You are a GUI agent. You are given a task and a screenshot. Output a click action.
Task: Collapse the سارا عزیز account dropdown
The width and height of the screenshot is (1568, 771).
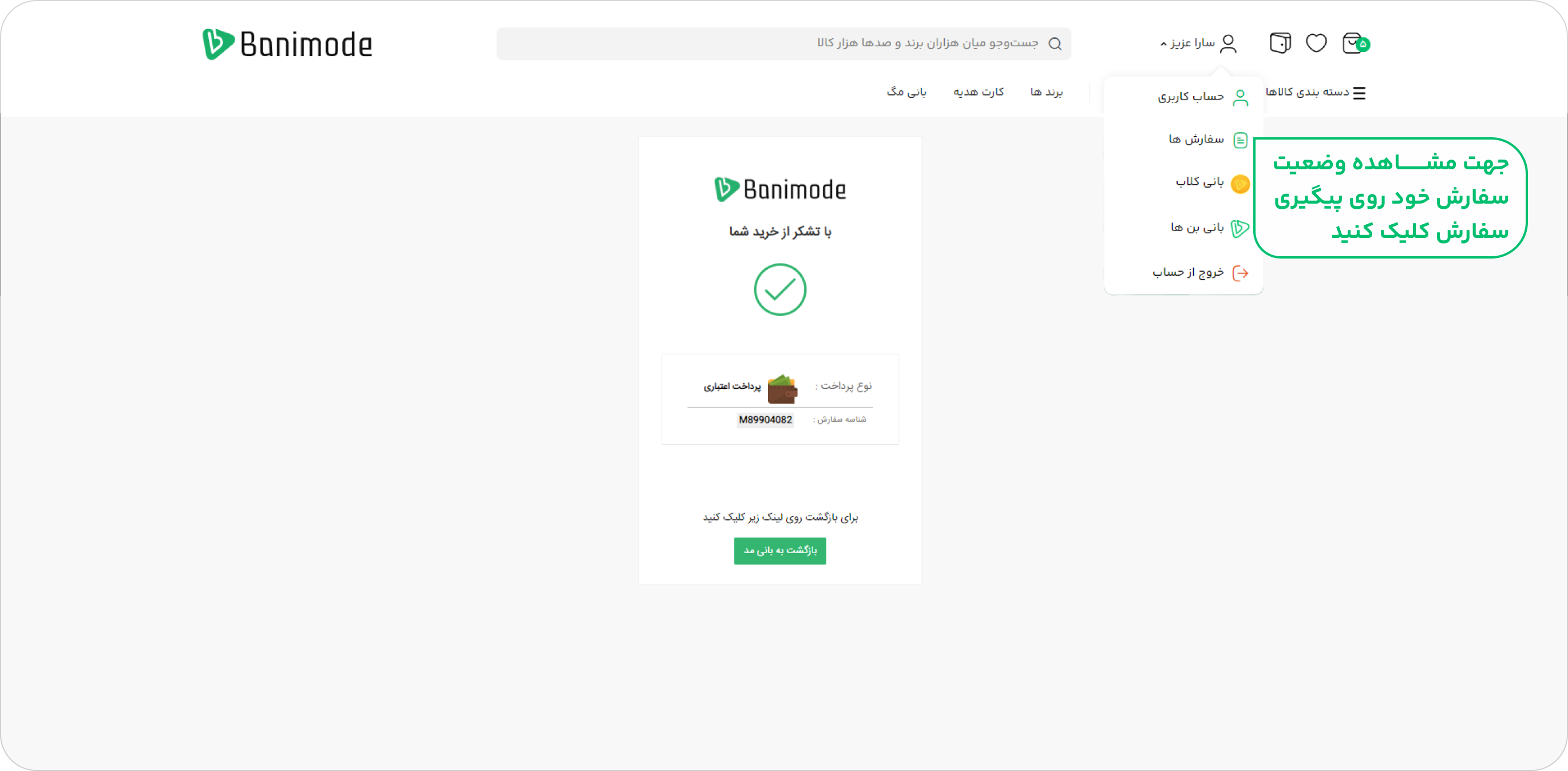click(x=1187, y=43)
